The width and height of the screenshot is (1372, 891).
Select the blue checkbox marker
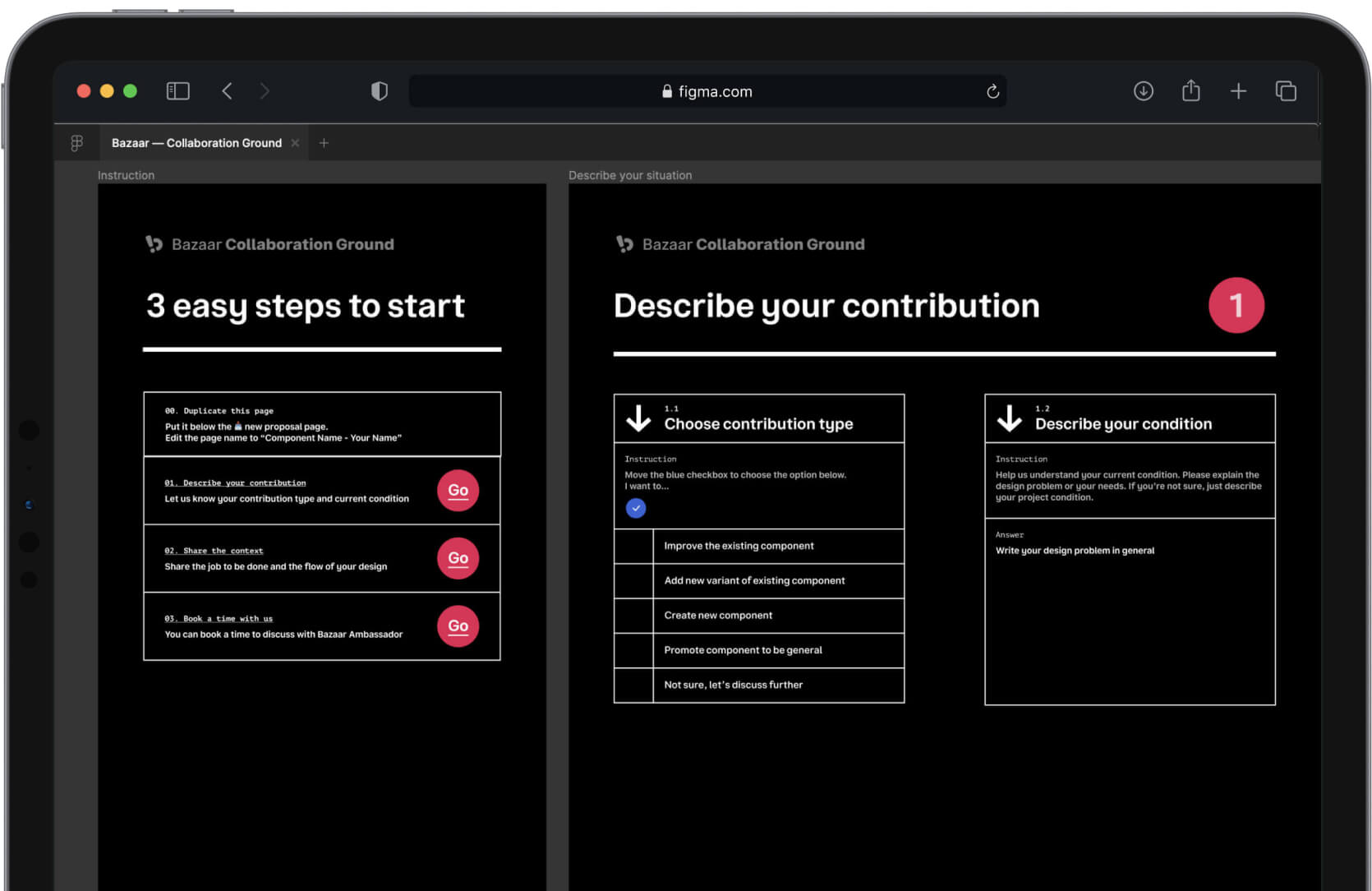tap(636, 508)
